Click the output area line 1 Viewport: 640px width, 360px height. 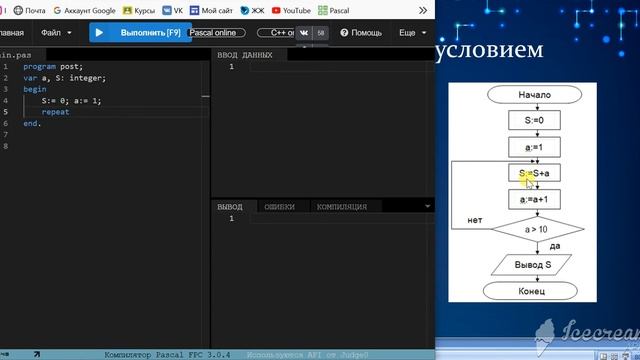[342, 218]
